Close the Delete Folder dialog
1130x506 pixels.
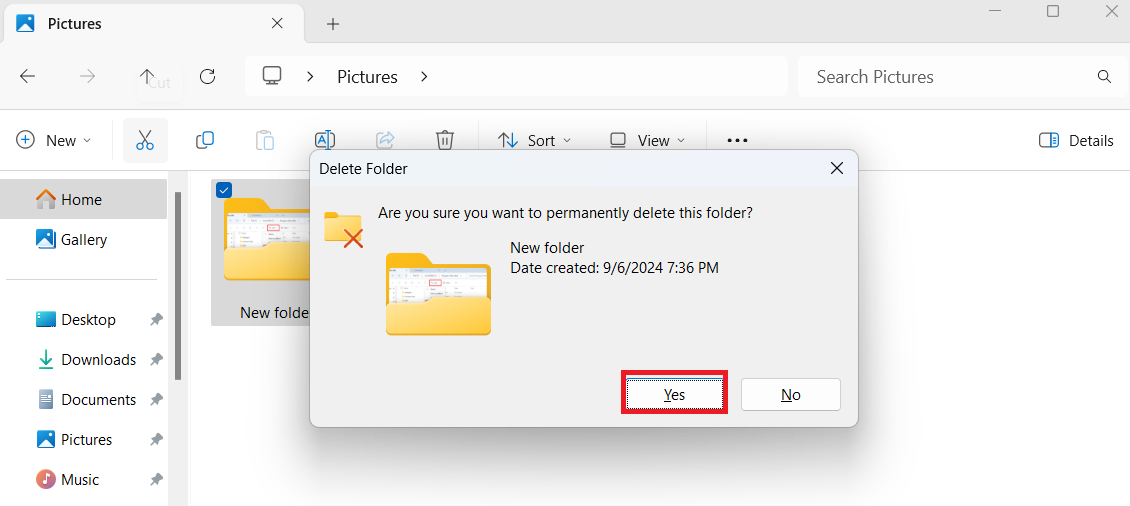(x=837, y=169)
